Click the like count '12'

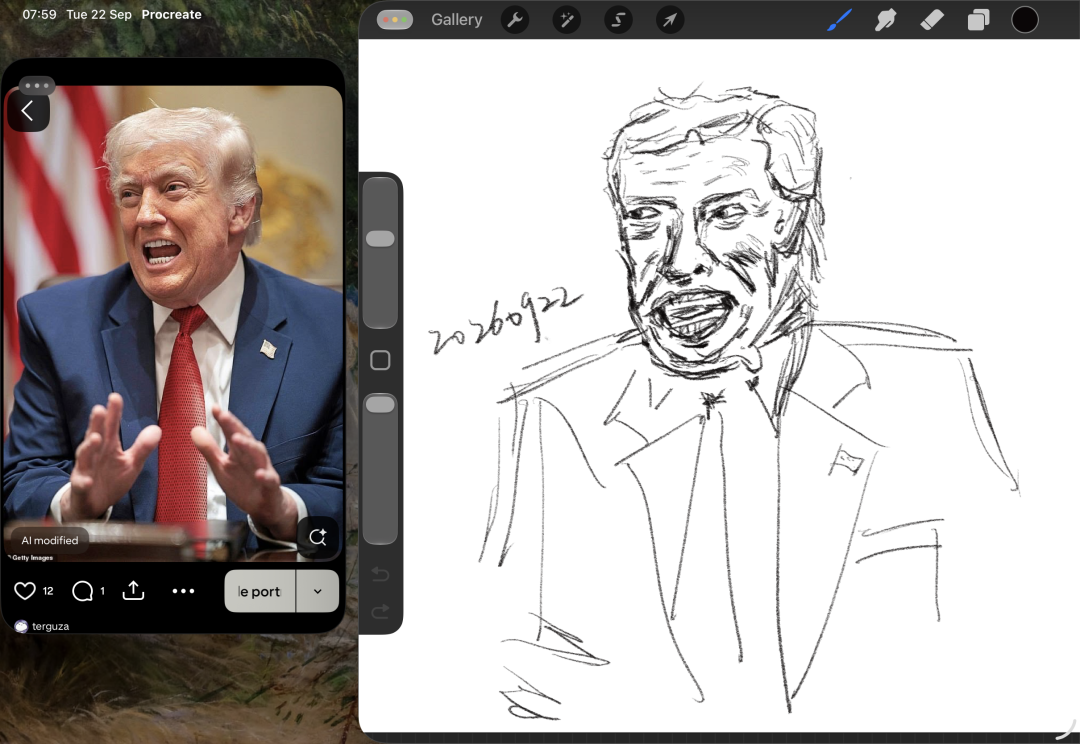[x=48, y=591]
